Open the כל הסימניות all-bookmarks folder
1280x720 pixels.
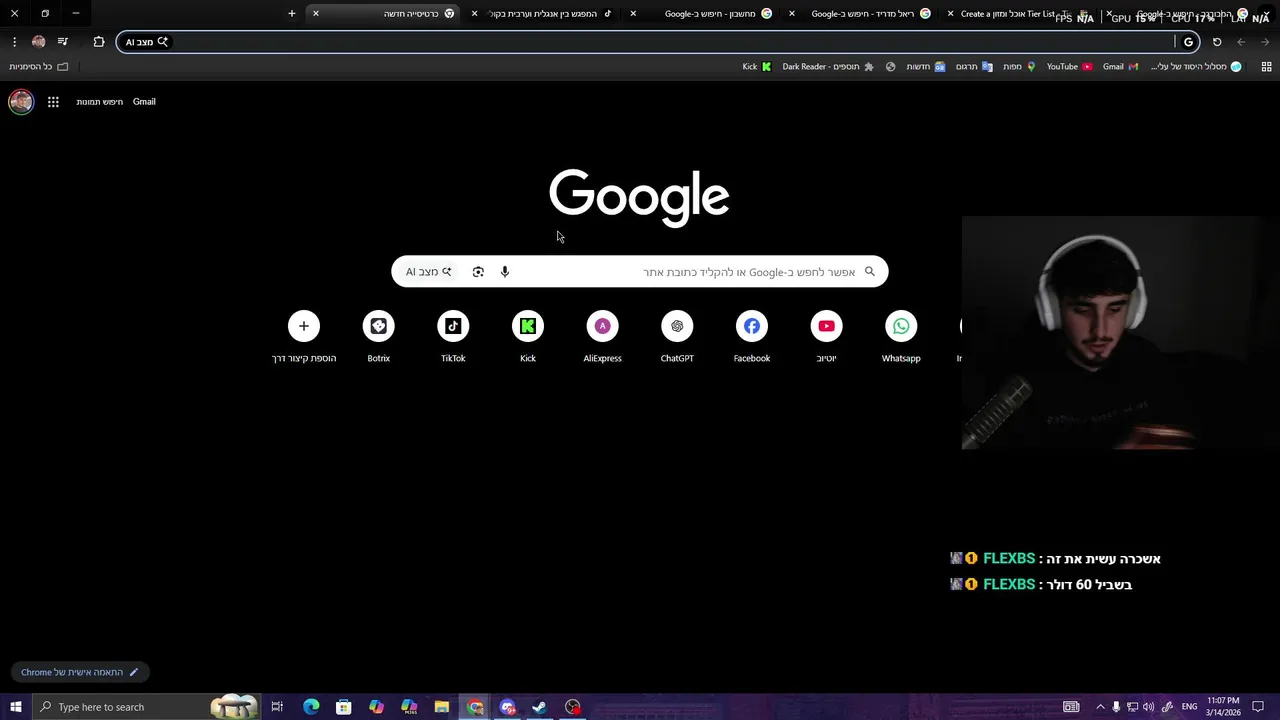pyautogui.click(x=39, y=67)
